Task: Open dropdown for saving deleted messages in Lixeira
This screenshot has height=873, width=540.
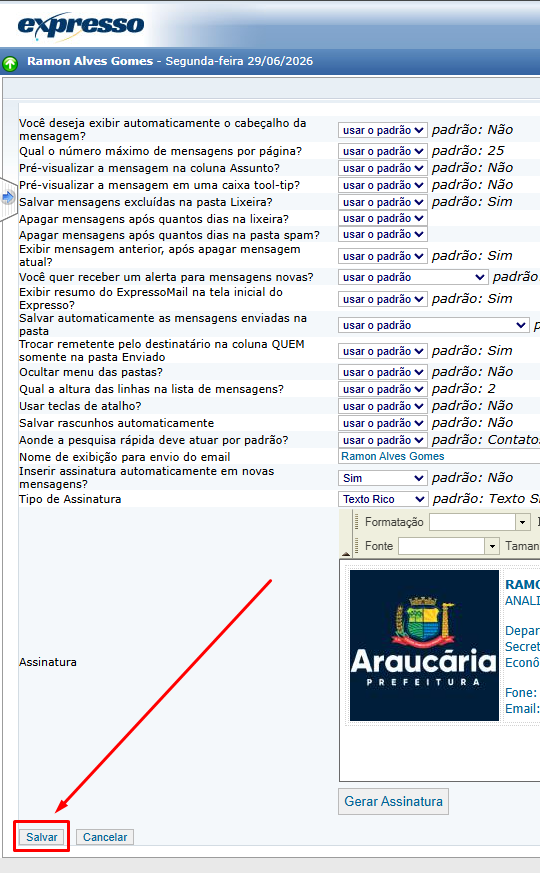Action: 382,202
